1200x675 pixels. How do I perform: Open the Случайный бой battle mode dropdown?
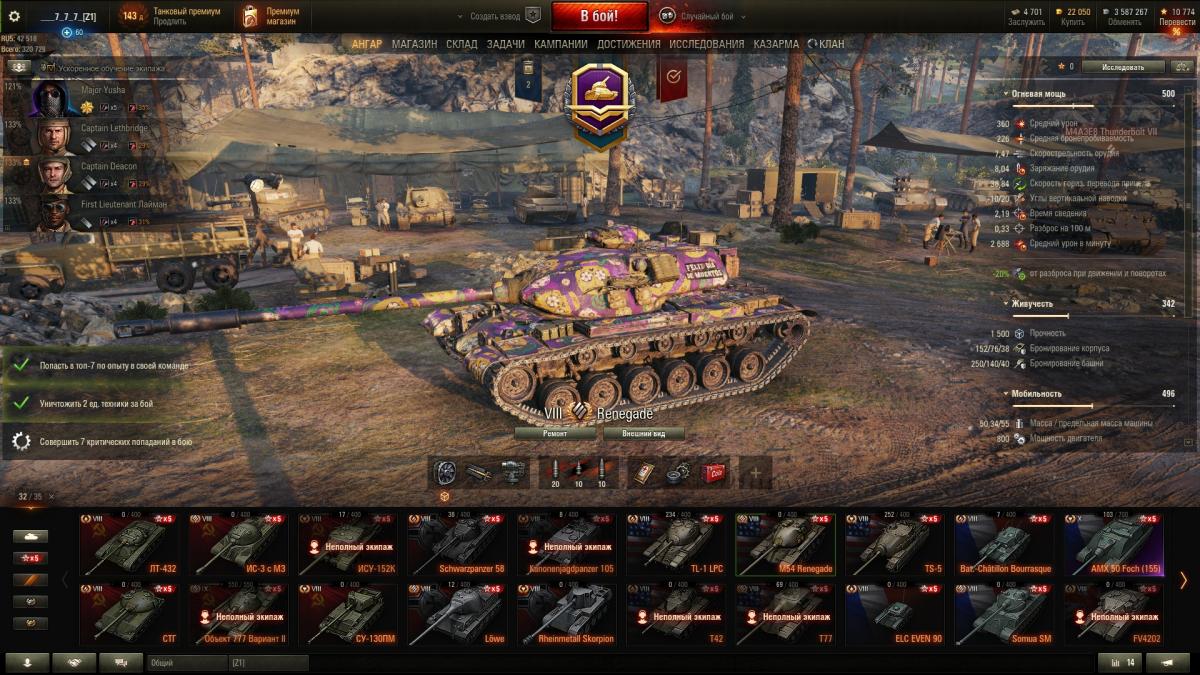tap(704, 16)
